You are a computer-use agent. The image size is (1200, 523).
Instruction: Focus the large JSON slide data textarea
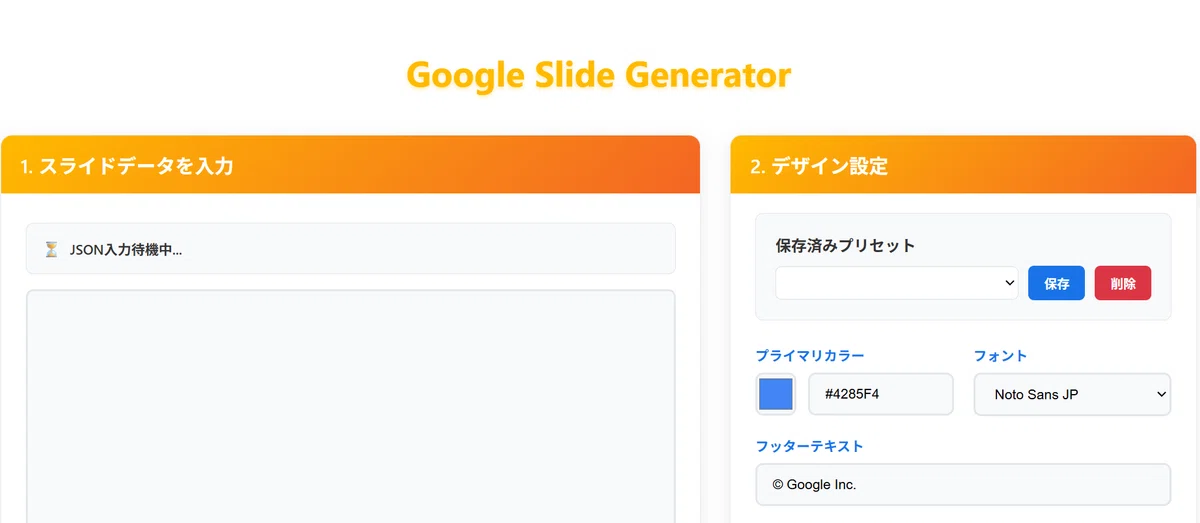(350, 406)
